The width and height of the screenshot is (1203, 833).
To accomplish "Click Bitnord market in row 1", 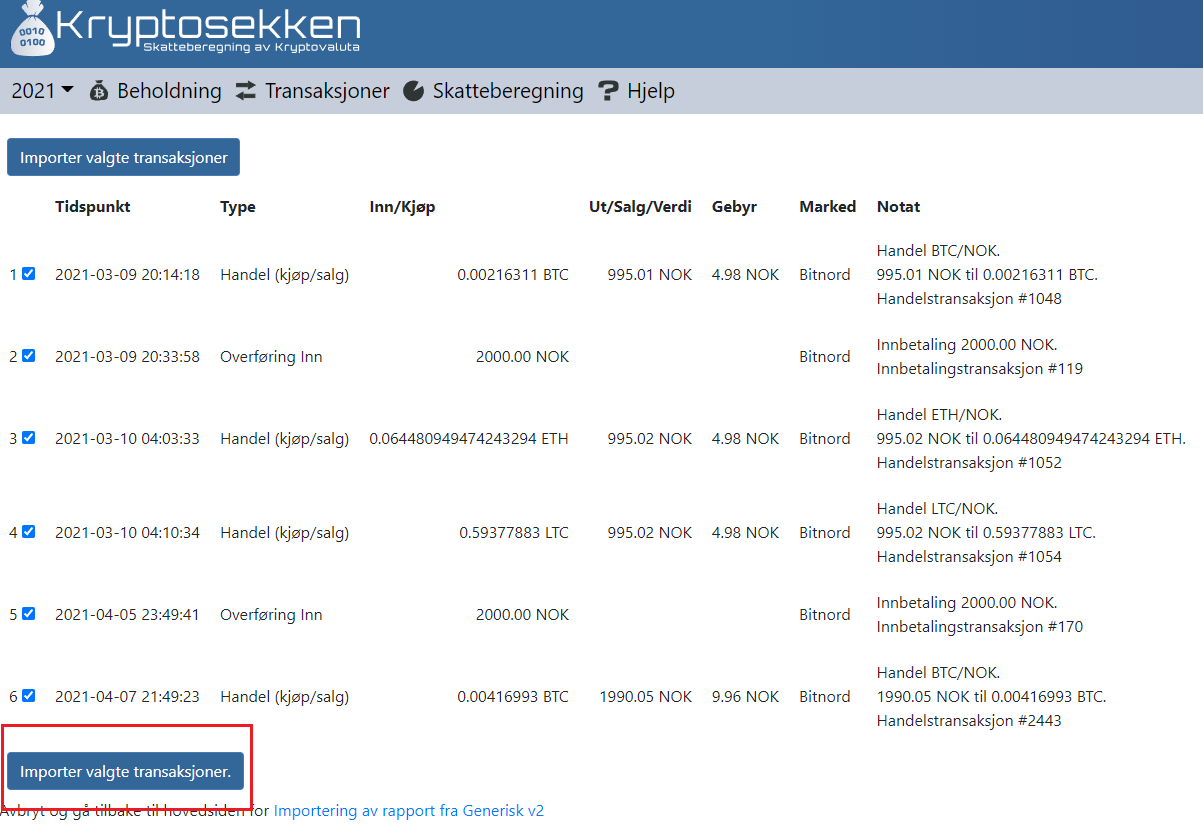I will 825,275.
